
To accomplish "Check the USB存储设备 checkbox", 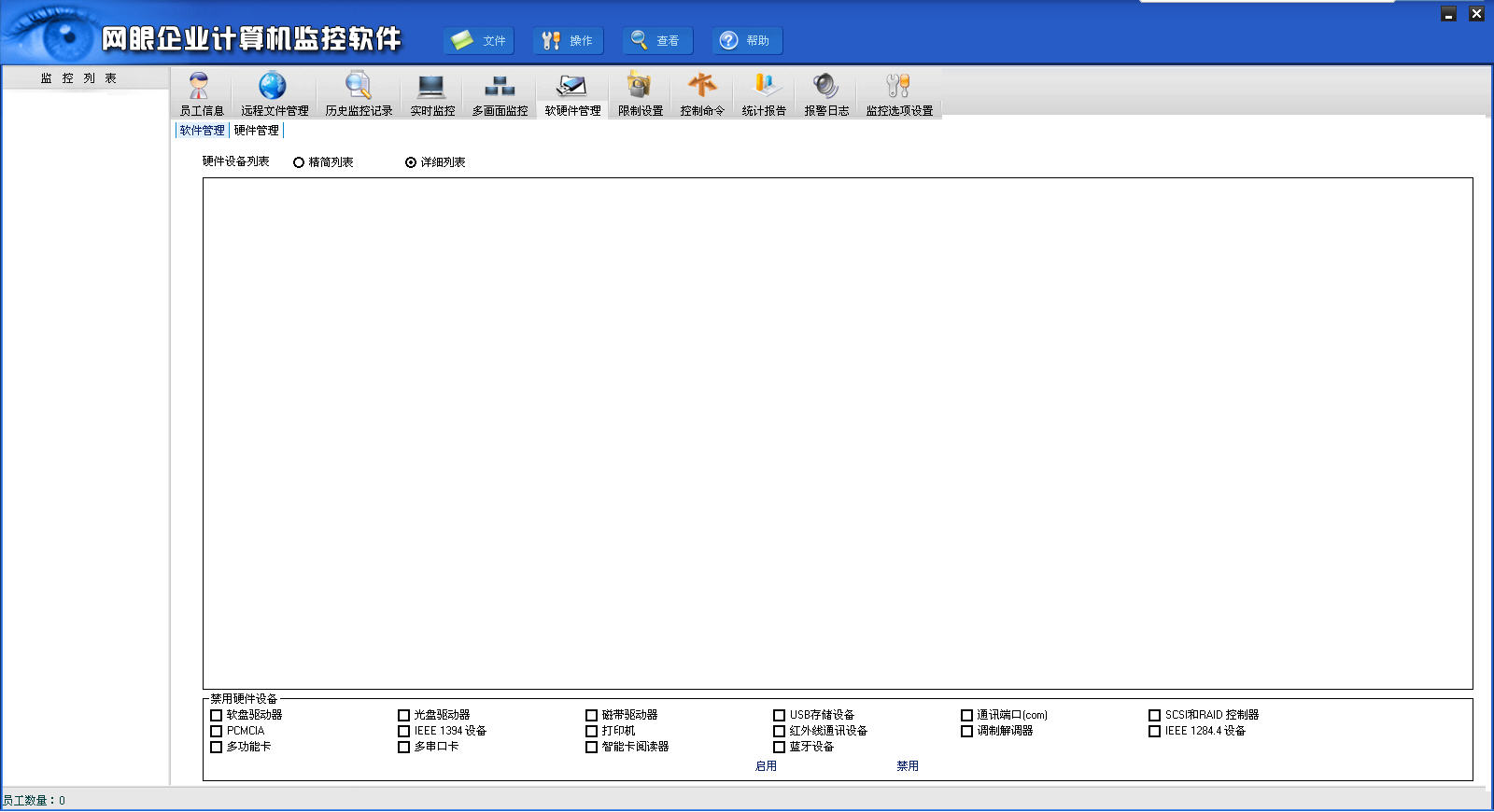I will 779,716.
